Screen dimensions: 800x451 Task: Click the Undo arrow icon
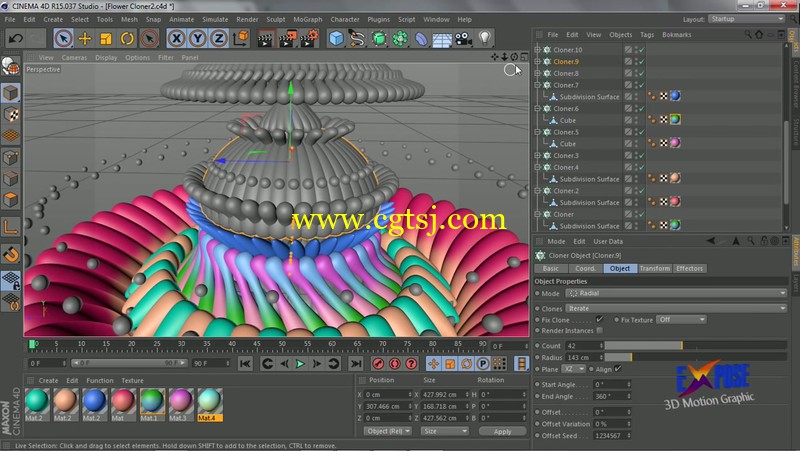(x=16, y=38)
